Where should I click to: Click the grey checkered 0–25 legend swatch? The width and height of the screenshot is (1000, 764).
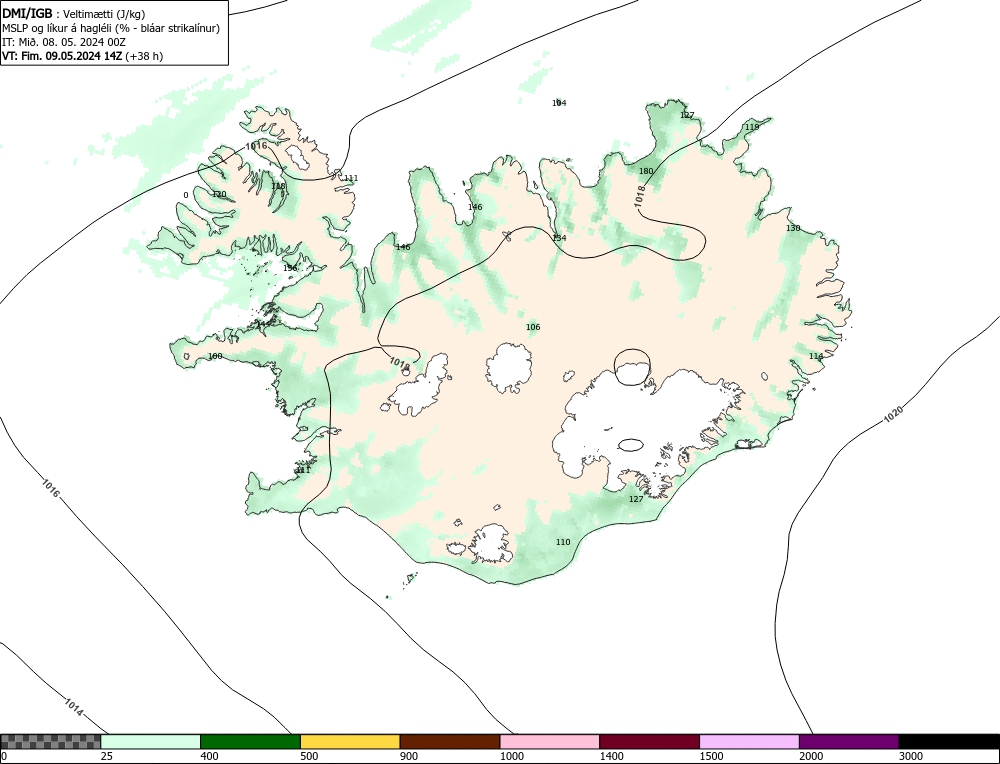(x=50, y=741)
